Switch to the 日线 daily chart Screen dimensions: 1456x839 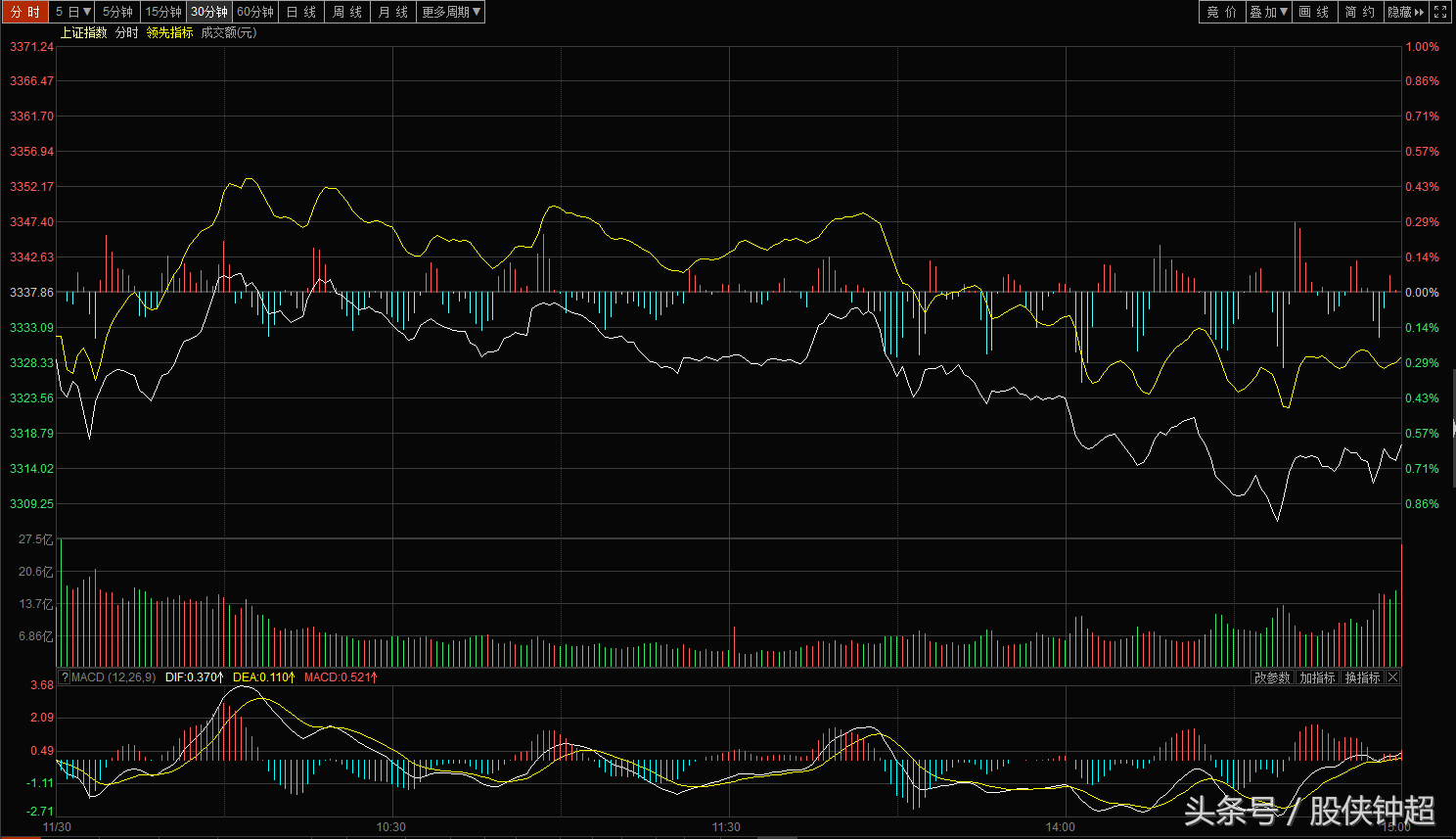point(301,12)
